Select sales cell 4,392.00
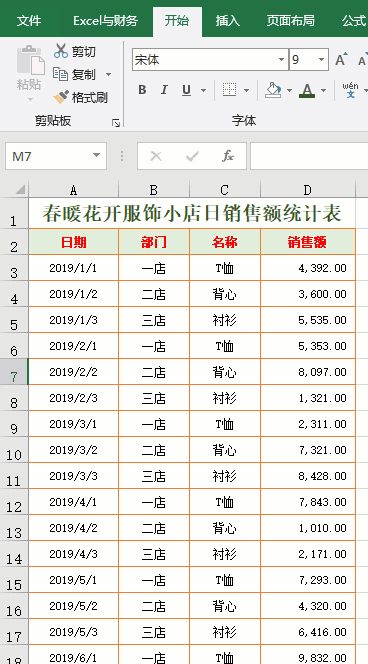The image size is (368, 664). [x=308, y=268]
